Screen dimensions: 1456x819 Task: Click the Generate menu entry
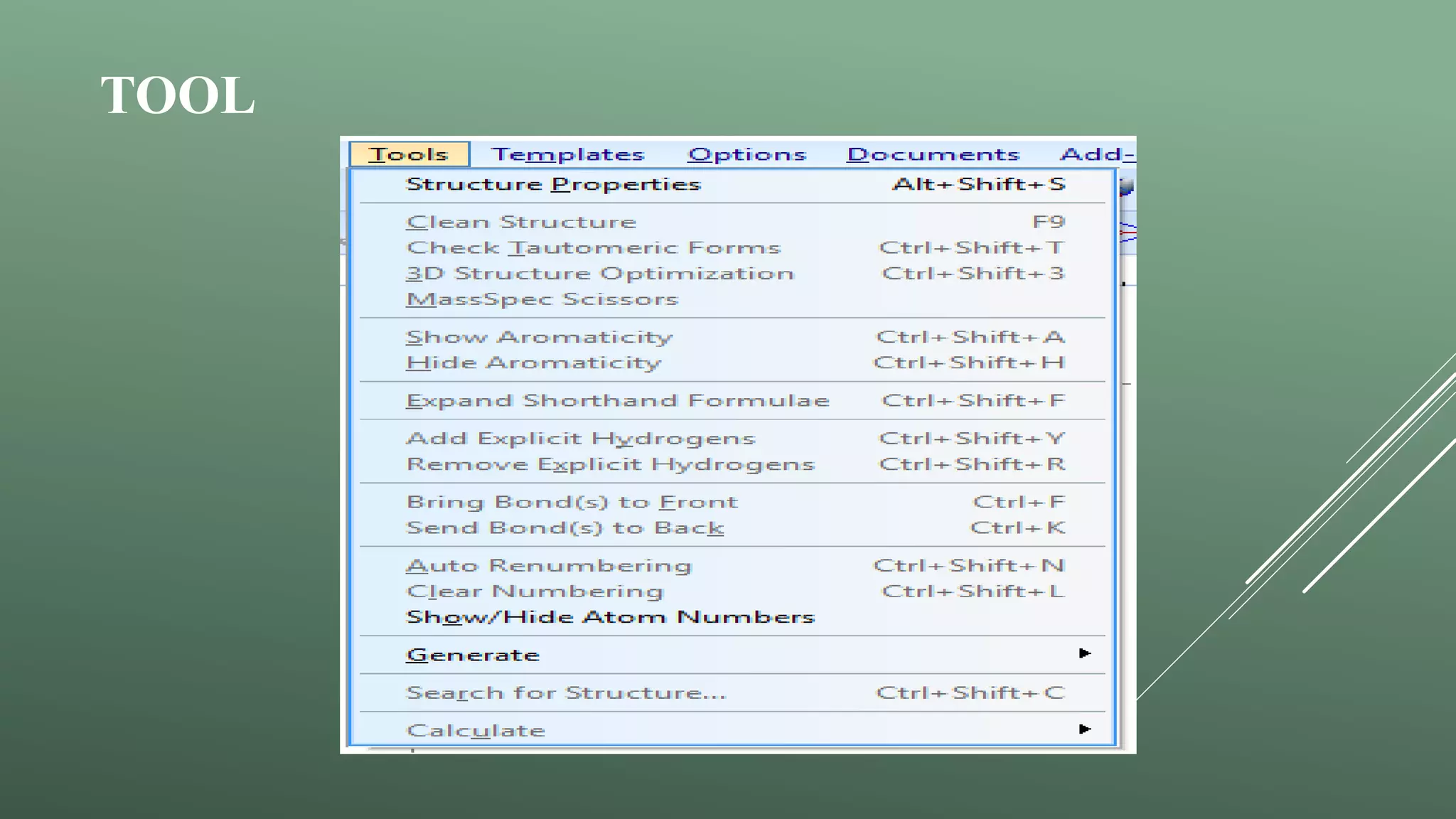point(473,655)
